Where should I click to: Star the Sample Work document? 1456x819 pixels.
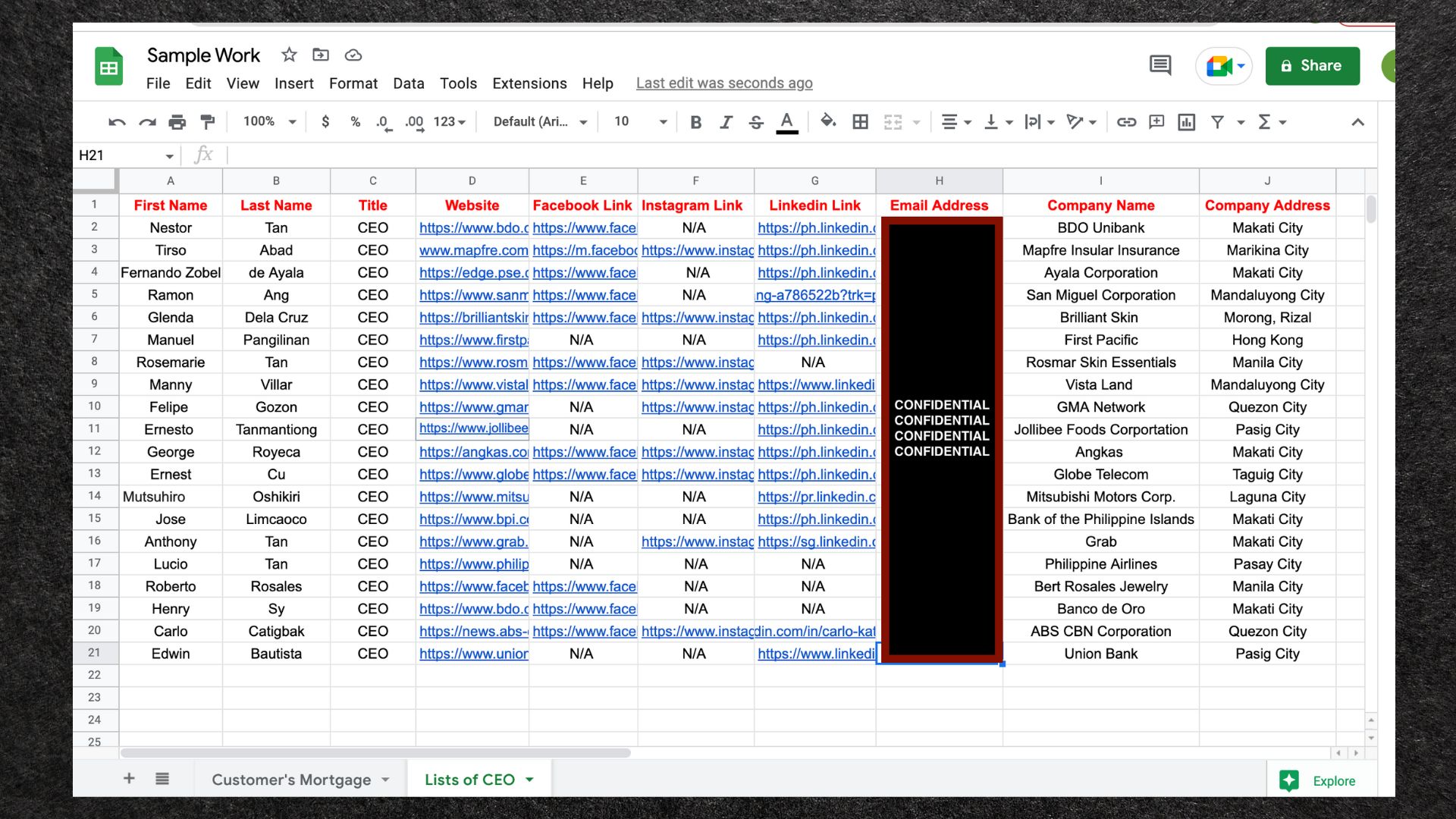tap(289, 55)
